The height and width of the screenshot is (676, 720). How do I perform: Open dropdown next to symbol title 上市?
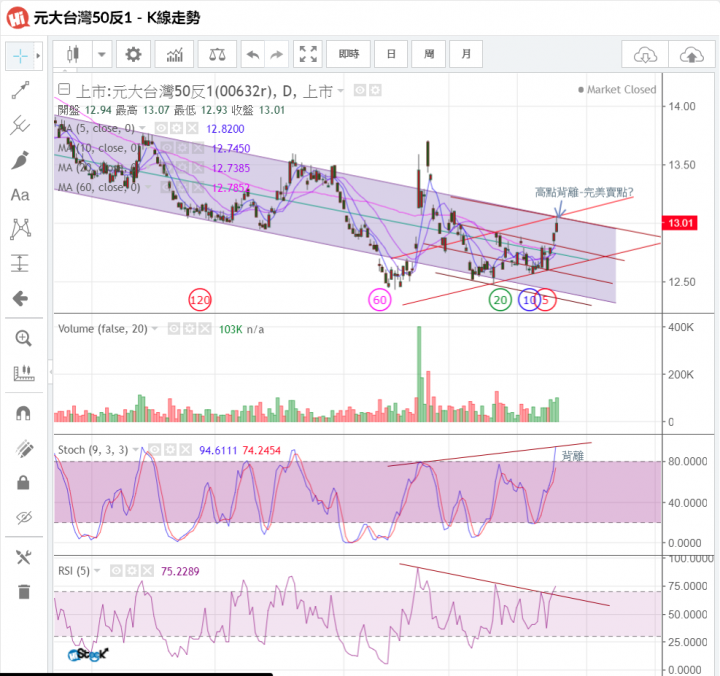(x=340, y=90)
